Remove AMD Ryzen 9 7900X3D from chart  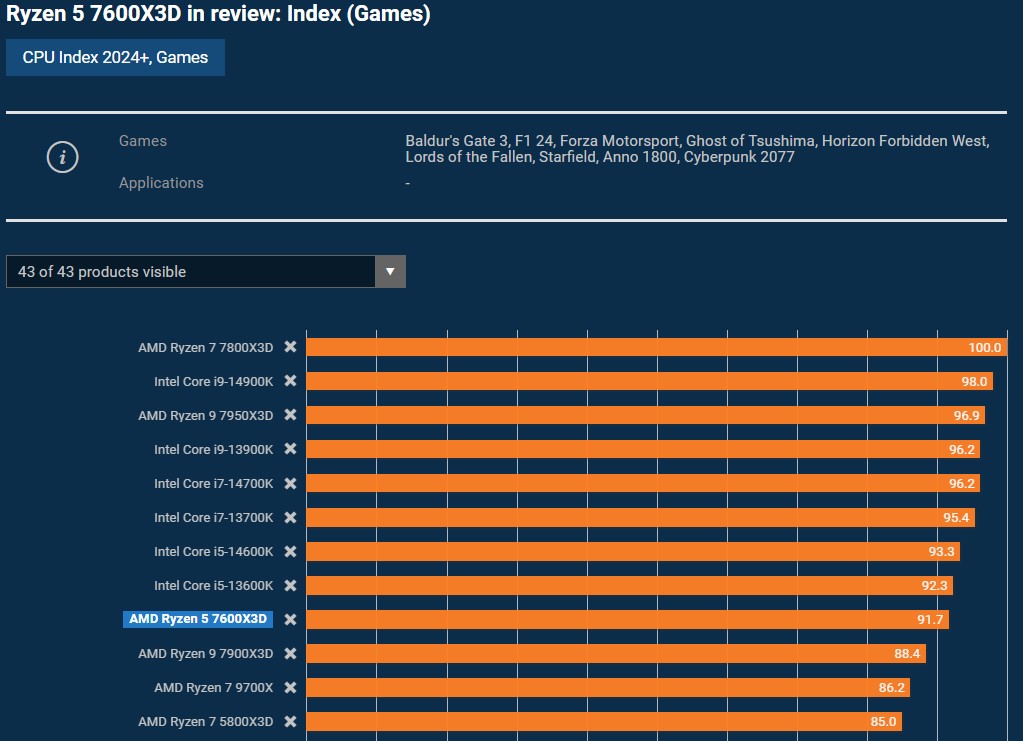290,653
